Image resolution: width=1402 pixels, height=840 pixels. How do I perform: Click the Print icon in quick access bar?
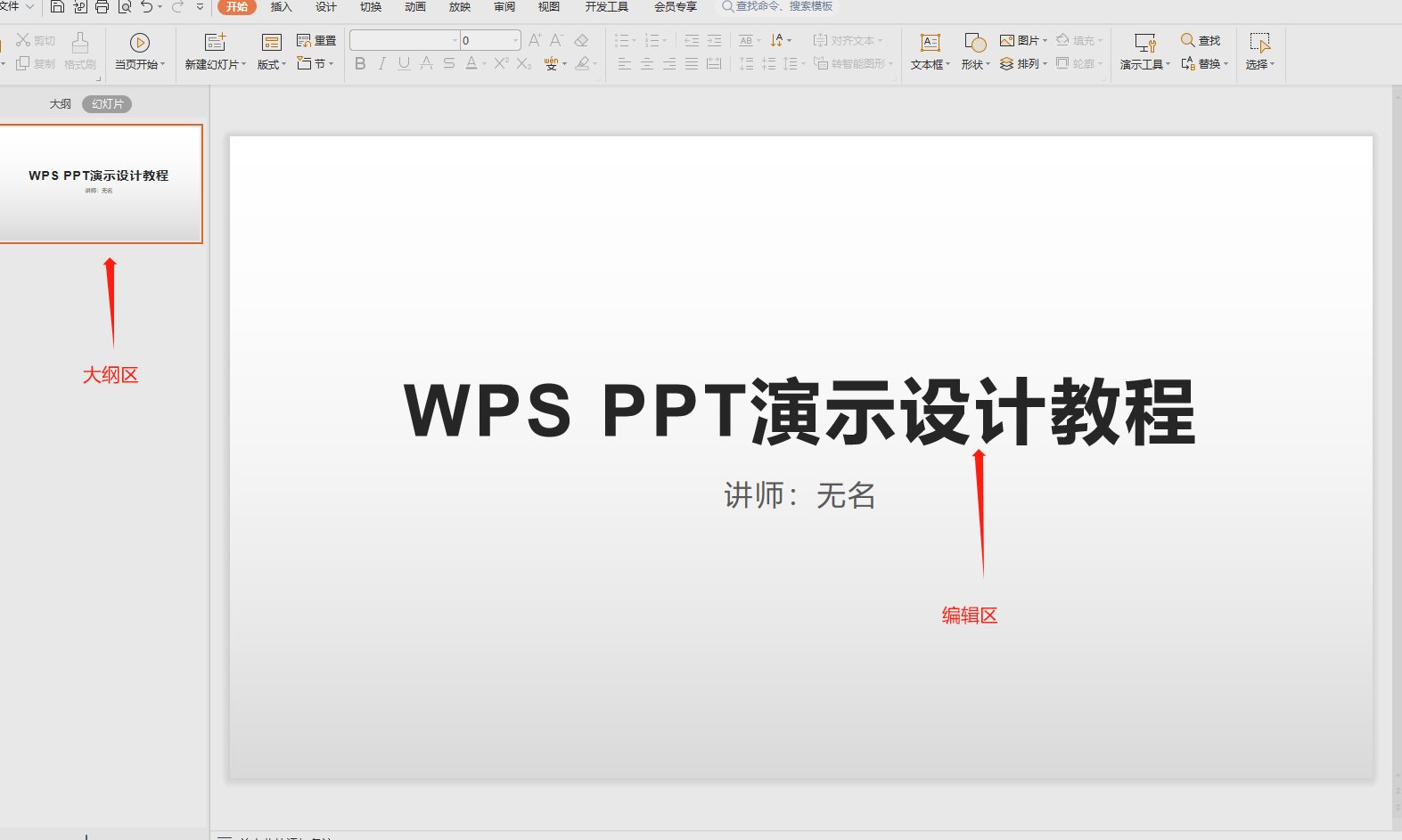click(102, 7)
